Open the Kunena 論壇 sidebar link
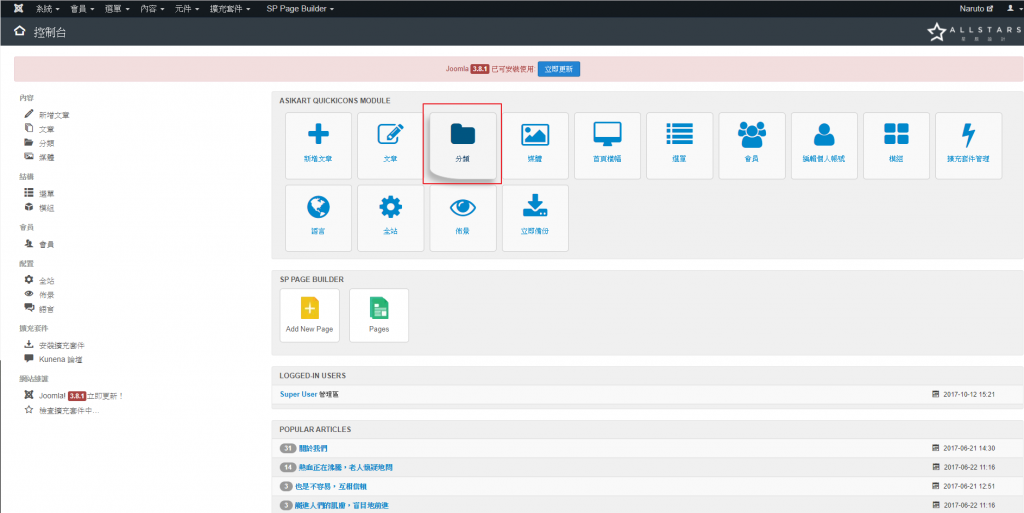 tap(60, 358)
